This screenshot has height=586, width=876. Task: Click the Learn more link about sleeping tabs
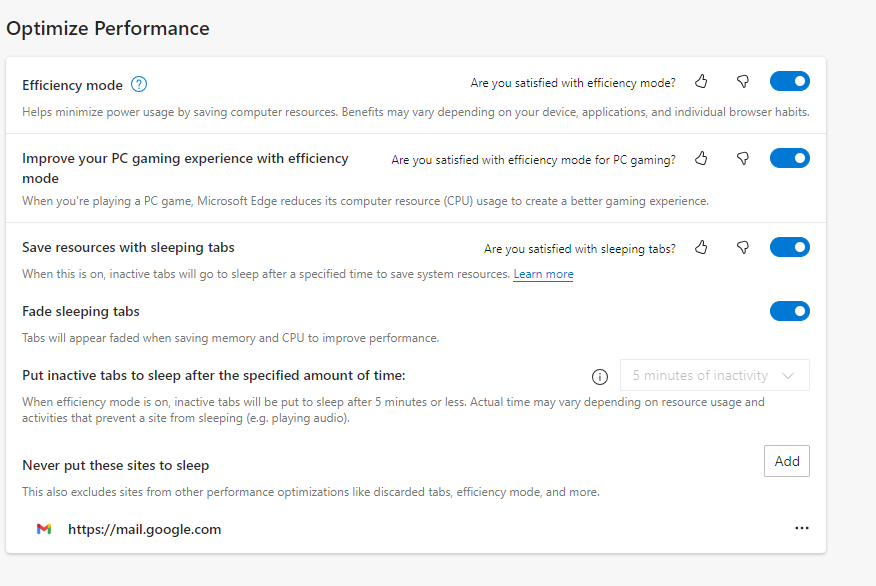pos(543,273)
